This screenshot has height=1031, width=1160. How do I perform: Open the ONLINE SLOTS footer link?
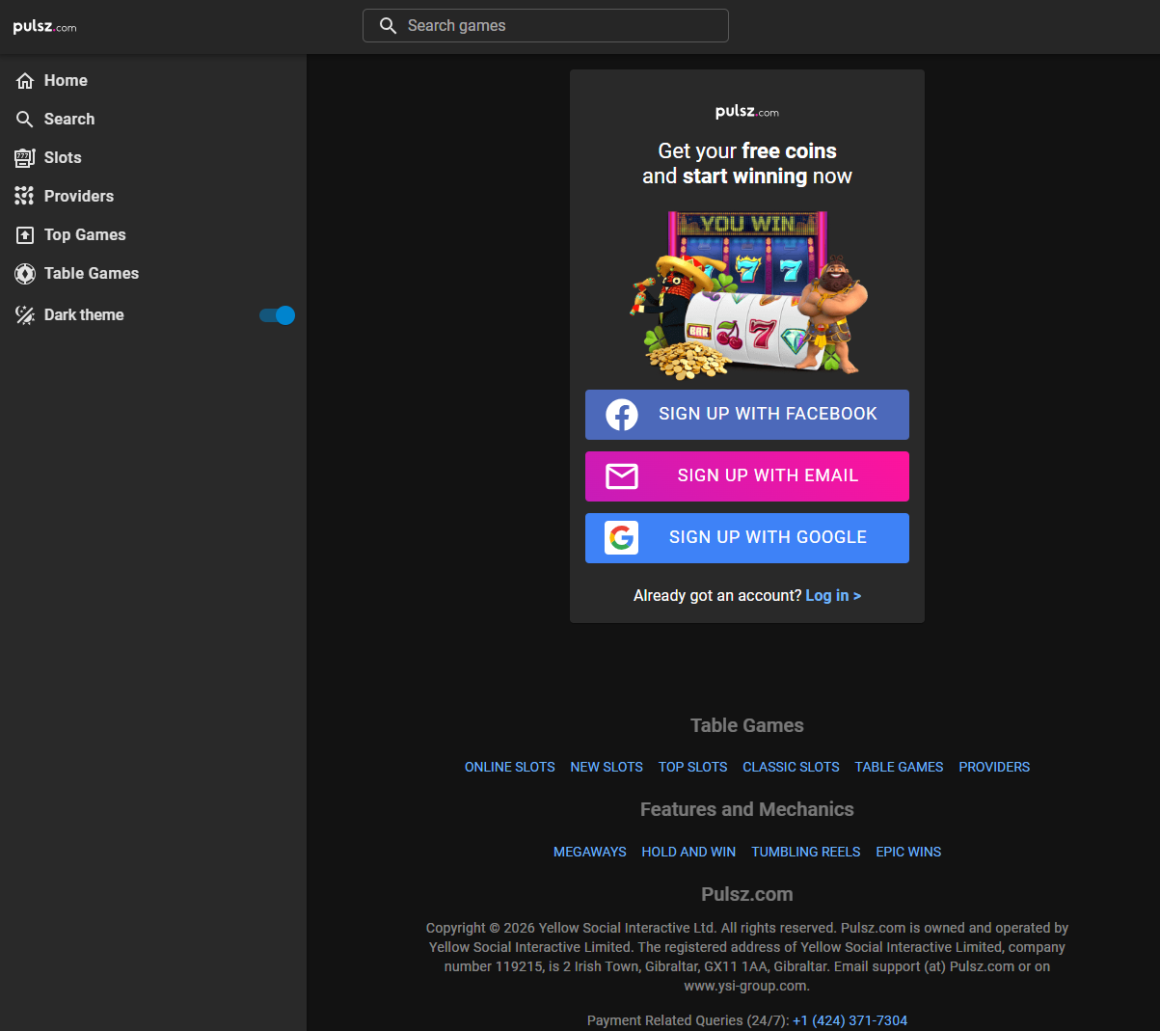510,767
